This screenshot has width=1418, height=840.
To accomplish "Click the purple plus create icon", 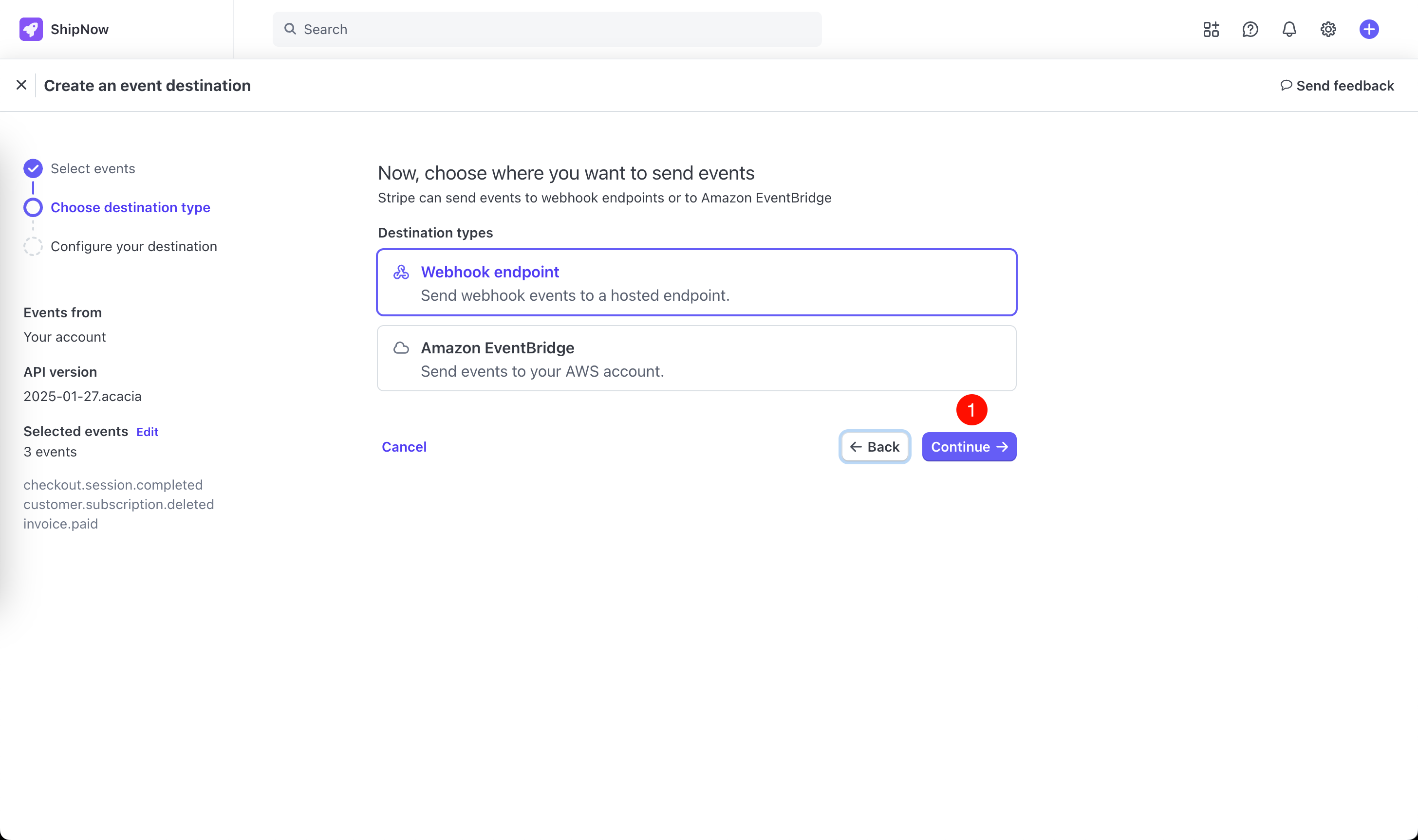I will pyautogui.click(x=1368, y=29).
